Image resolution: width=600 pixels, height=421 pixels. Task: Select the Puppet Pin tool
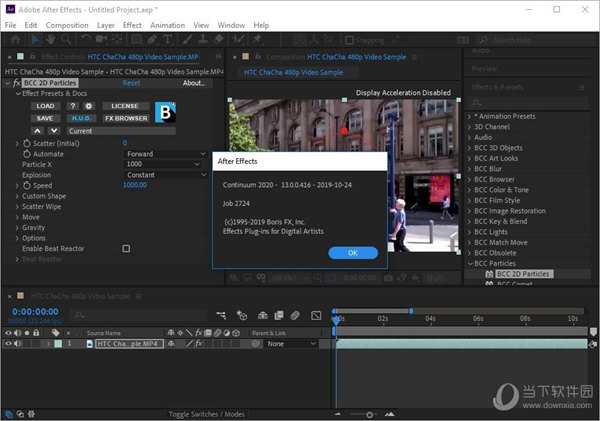pyautogui.click(x=256, y=39)
